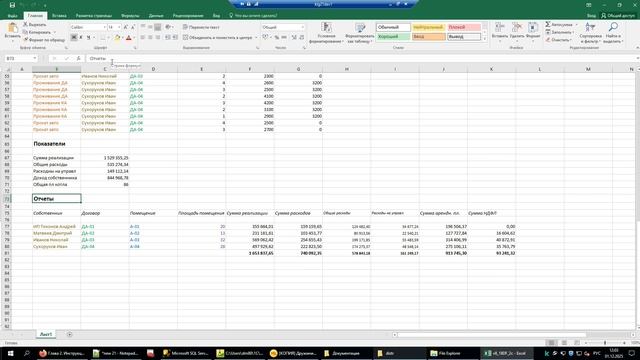Screen dimensions: 640x360
Task: Open Sort & Filter (Сортировка и фильтр)
Action: [590, 33]
